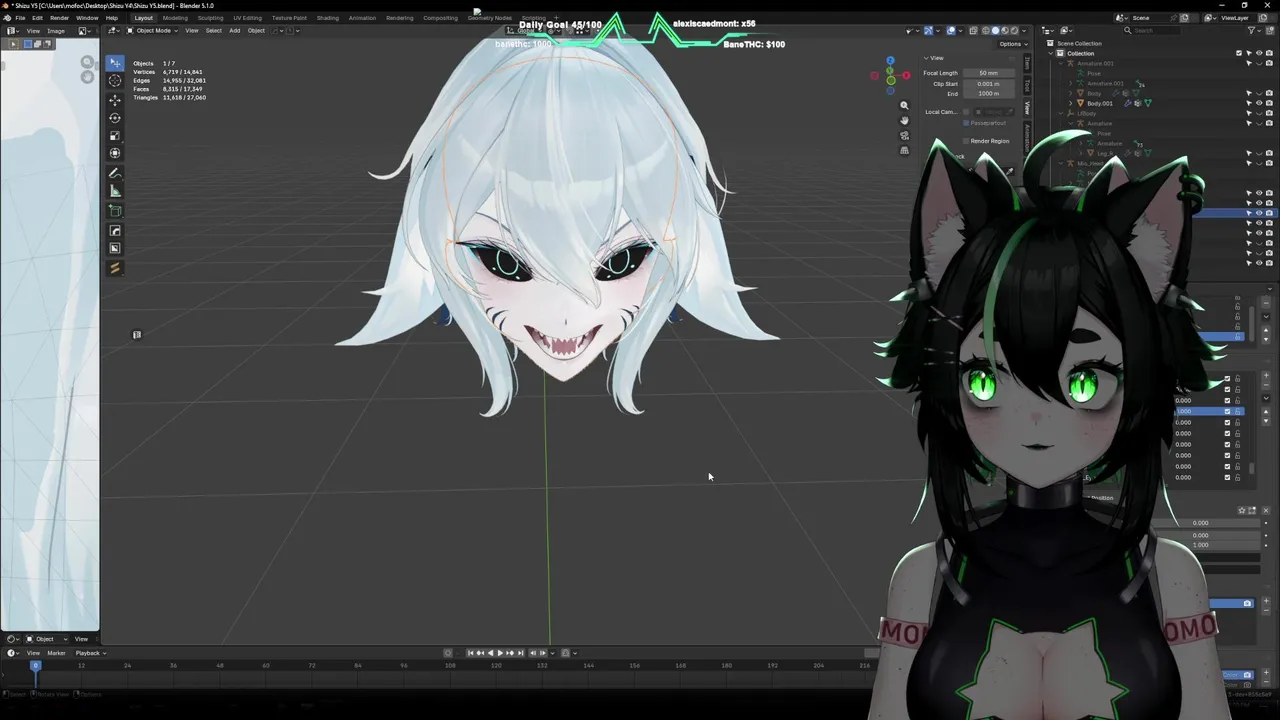Switch to the Shading workspace tab
Image resolution: width=1280 pixels, height=720 pixels.
point(327,18)
